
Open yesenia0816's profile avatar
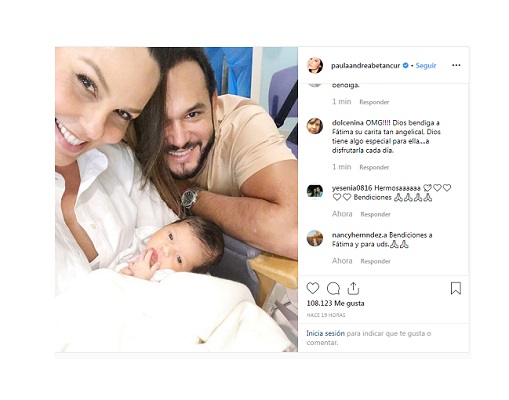coord(315,191)
